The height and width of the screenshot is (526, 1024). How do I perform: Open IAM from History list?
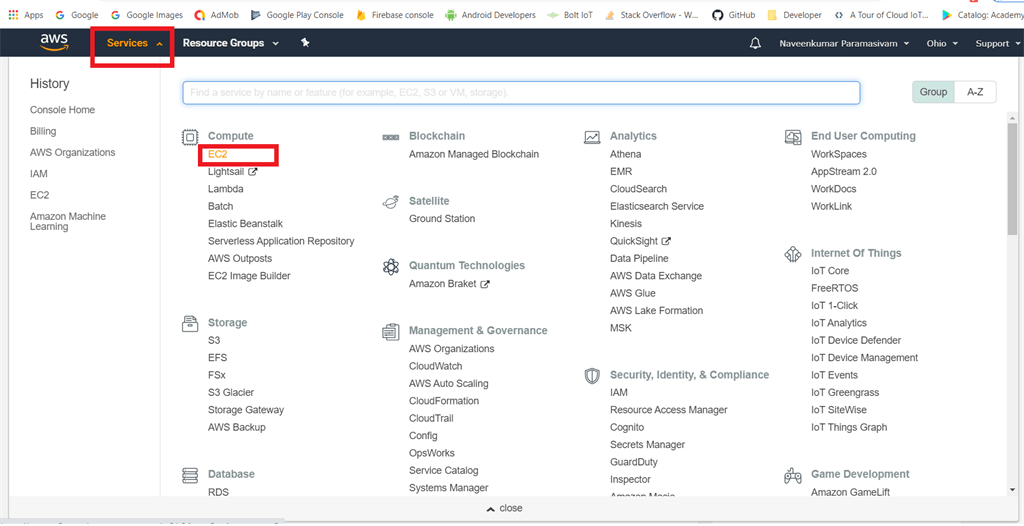pyautogui.click(x=39, y=174)
